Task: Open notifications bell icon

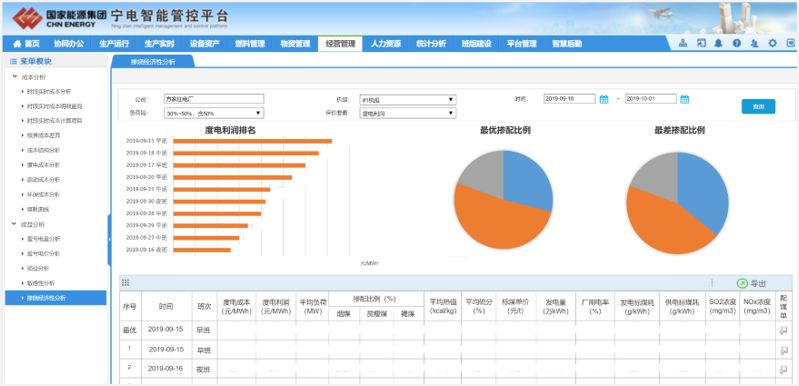Action: click(718, 44)
